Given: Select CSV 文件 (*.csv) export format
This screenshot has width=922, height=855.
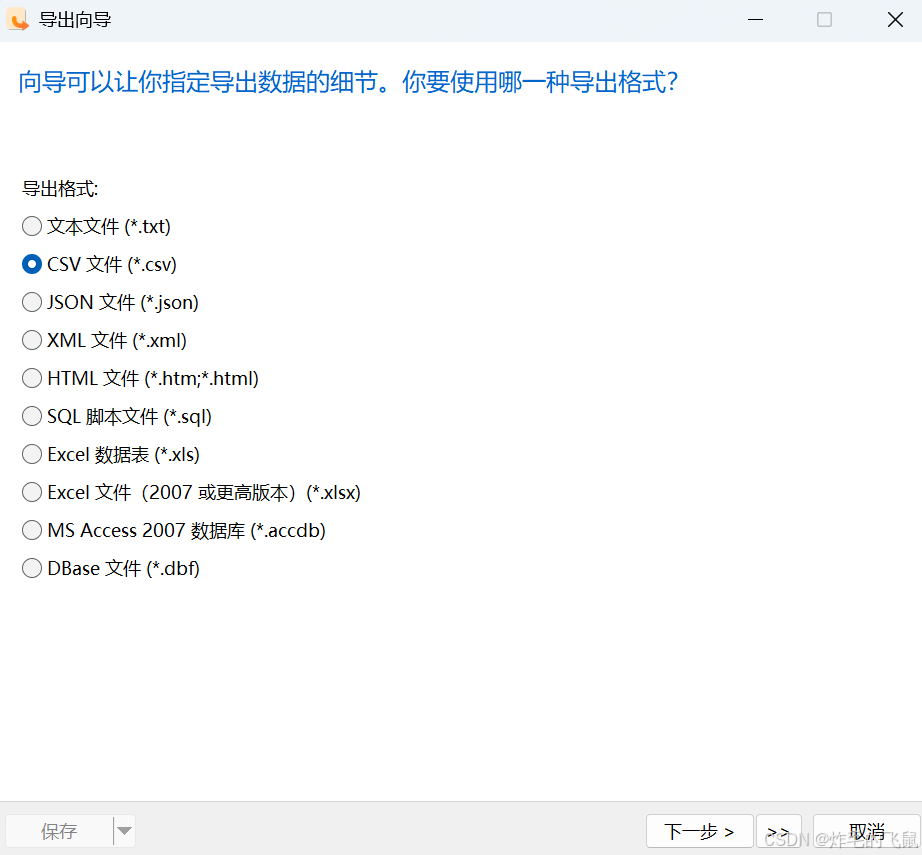Looking at the screenshot, I should 31,264.
